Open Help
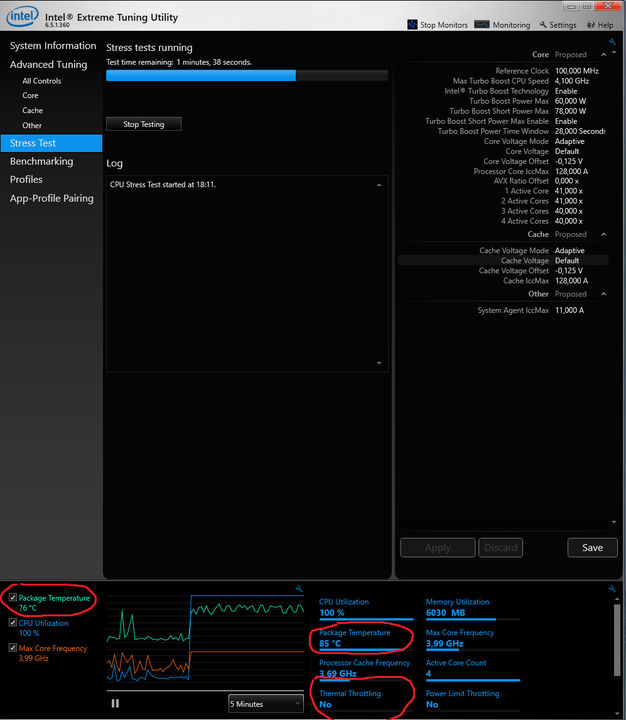 coord(600,25)
